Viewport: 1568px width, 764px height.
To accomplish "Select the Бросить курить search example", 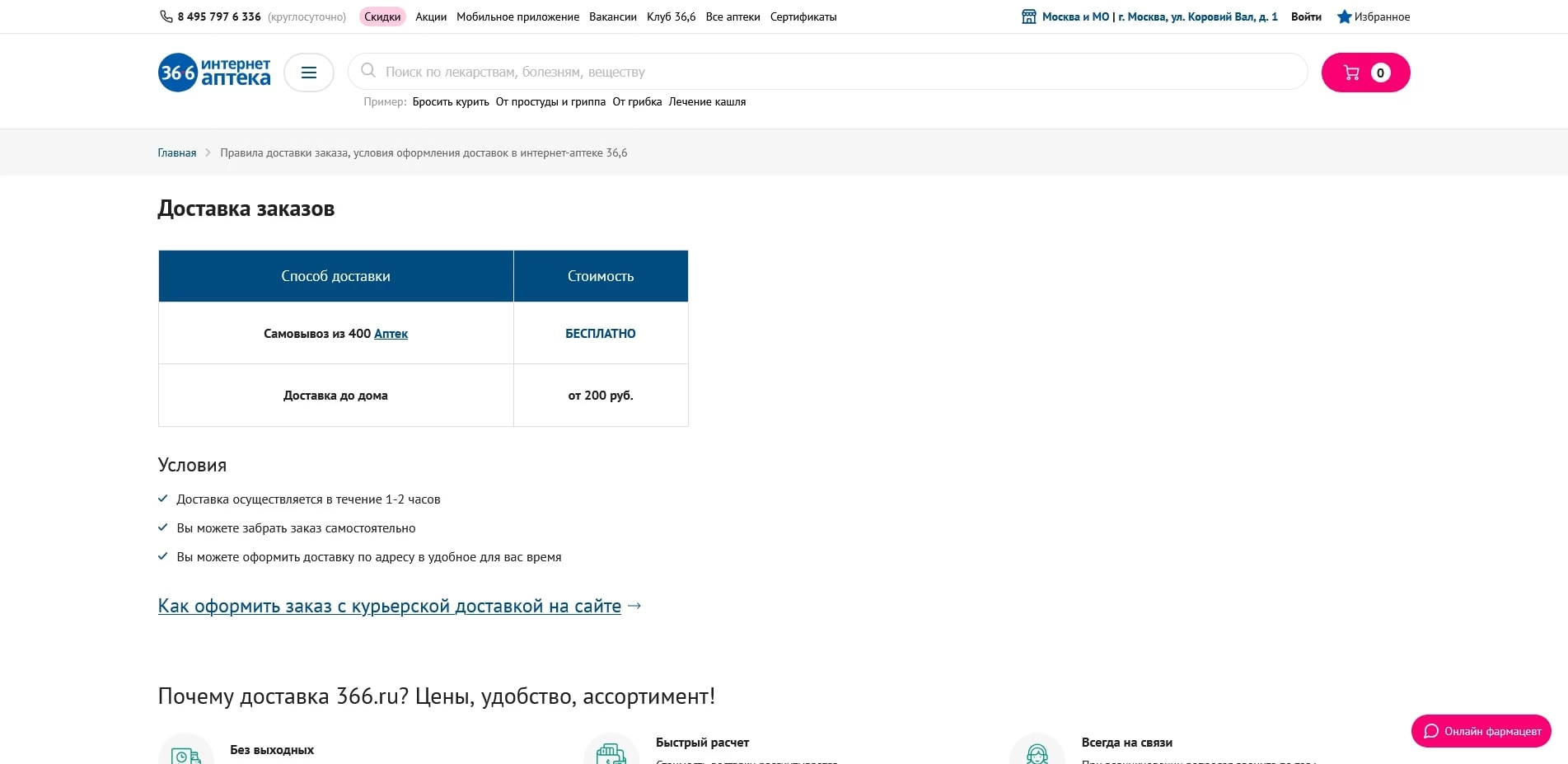I will tap(451, 102).
